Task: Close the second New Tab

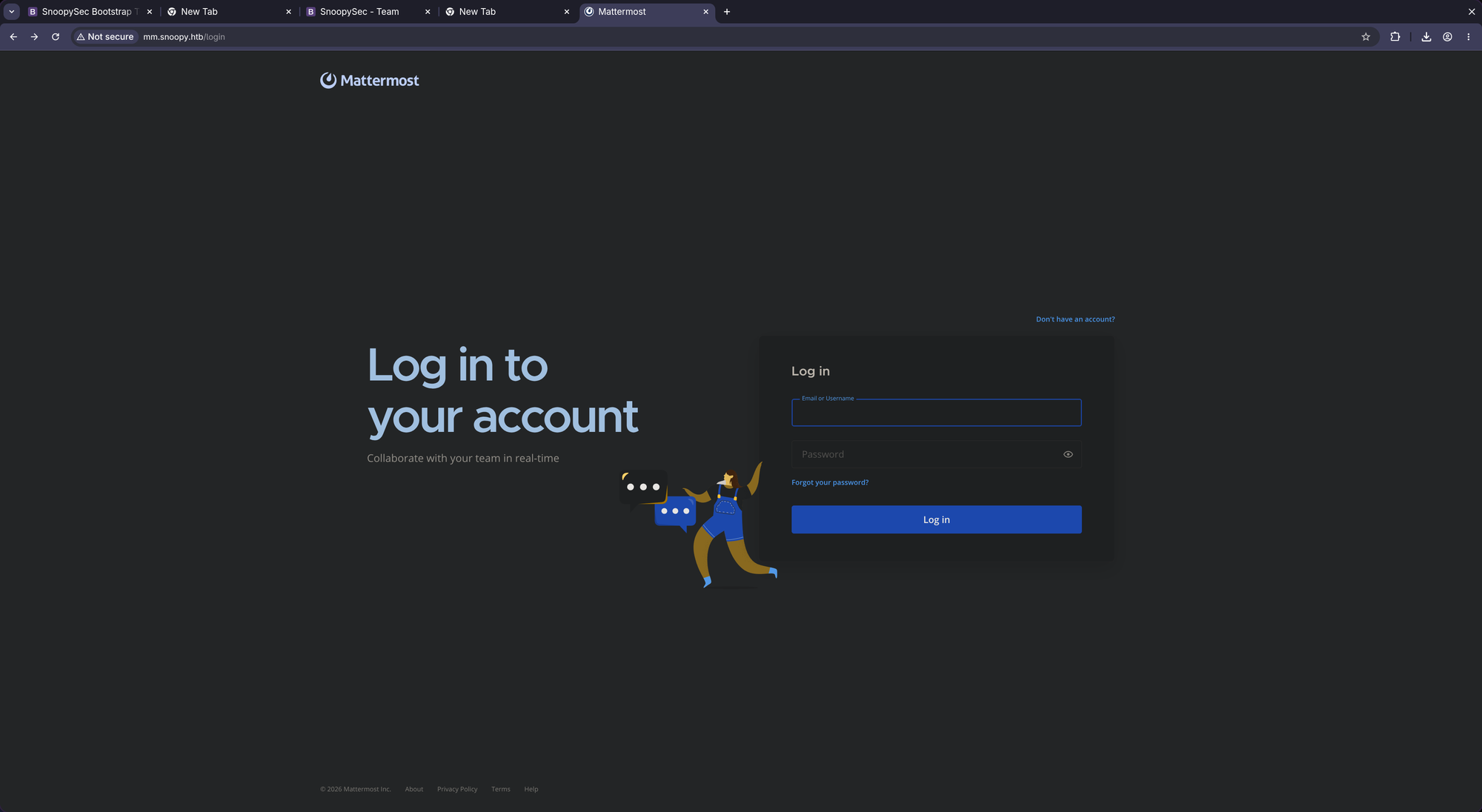Action: pos(567,12)
